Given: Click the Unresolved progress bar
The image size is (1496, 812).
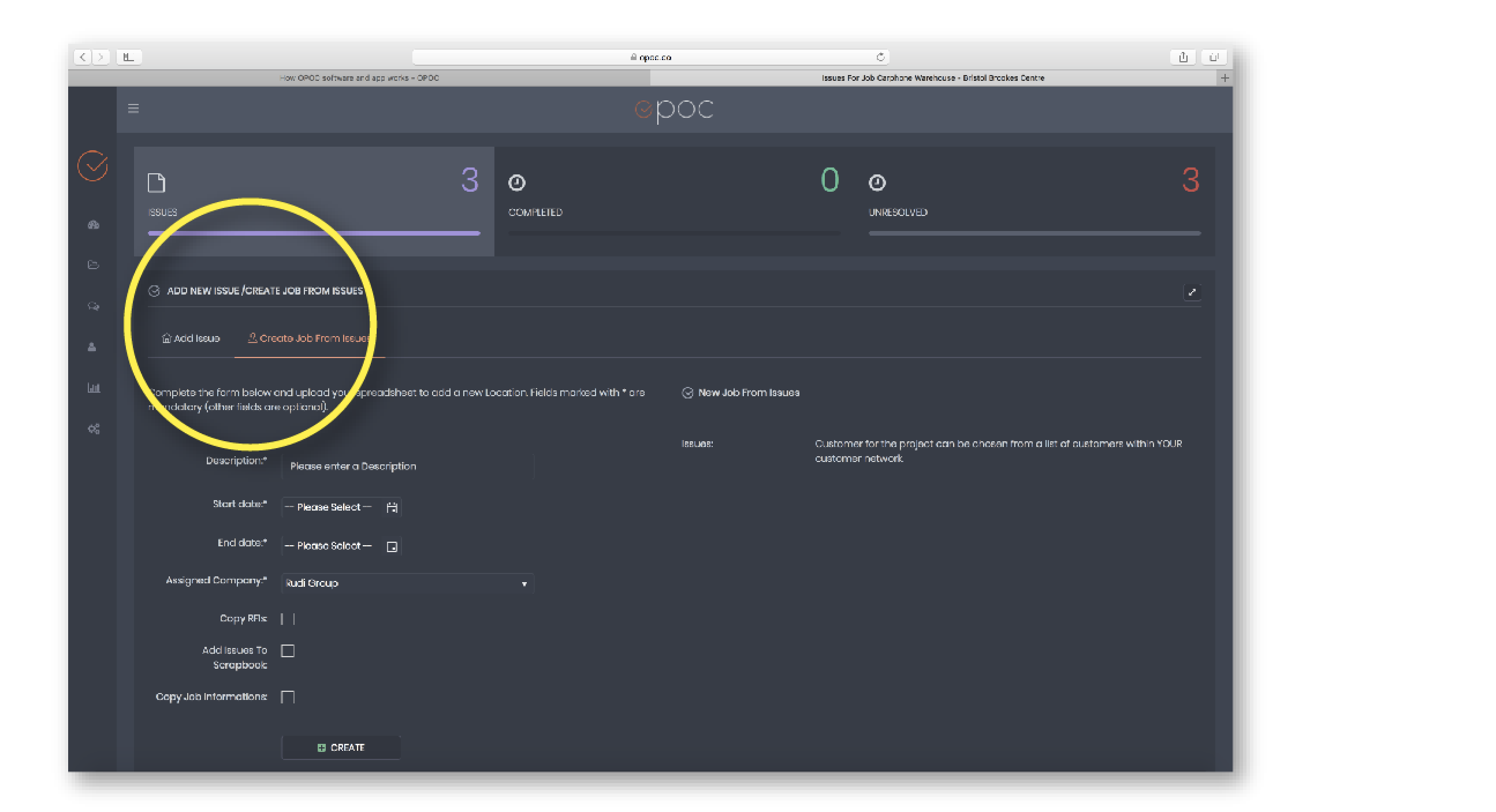Looking at the screenshot, I should (1034, 233).
